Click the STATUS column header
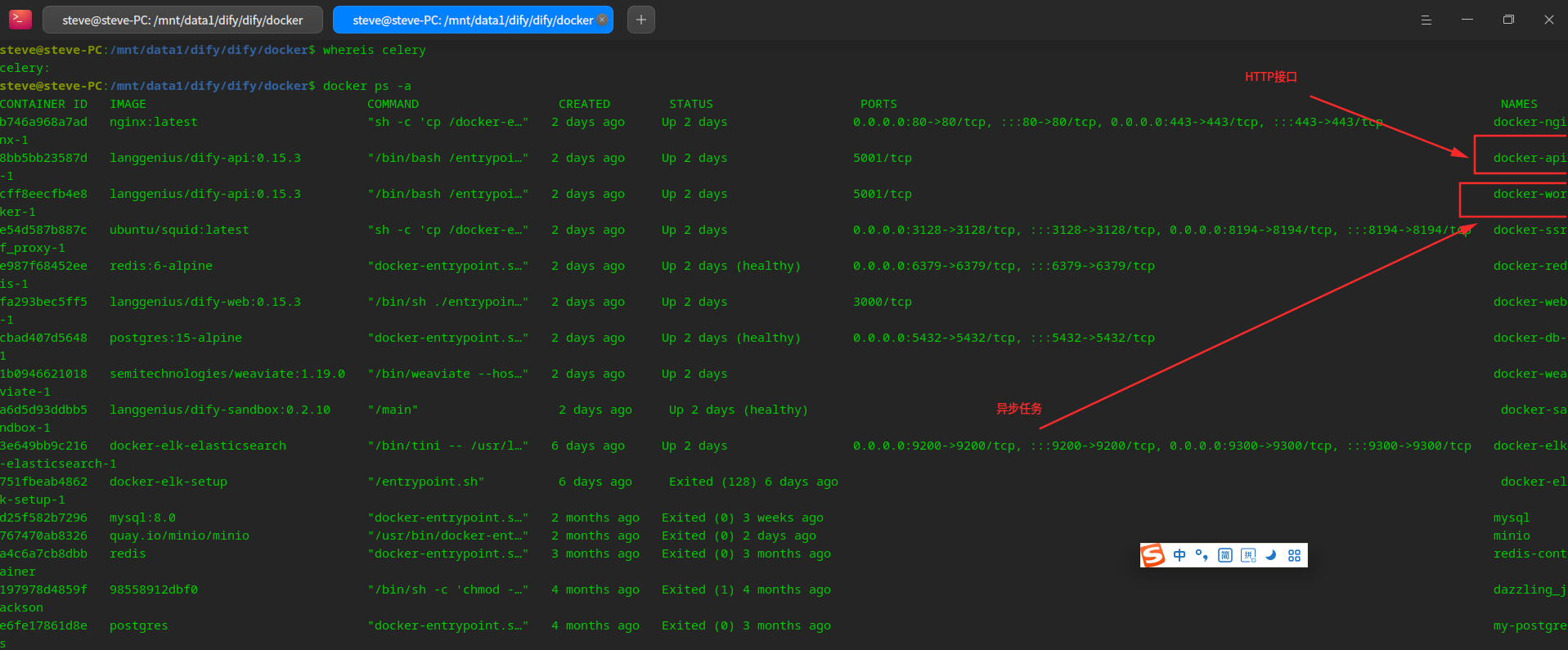 tap(691, 104)
